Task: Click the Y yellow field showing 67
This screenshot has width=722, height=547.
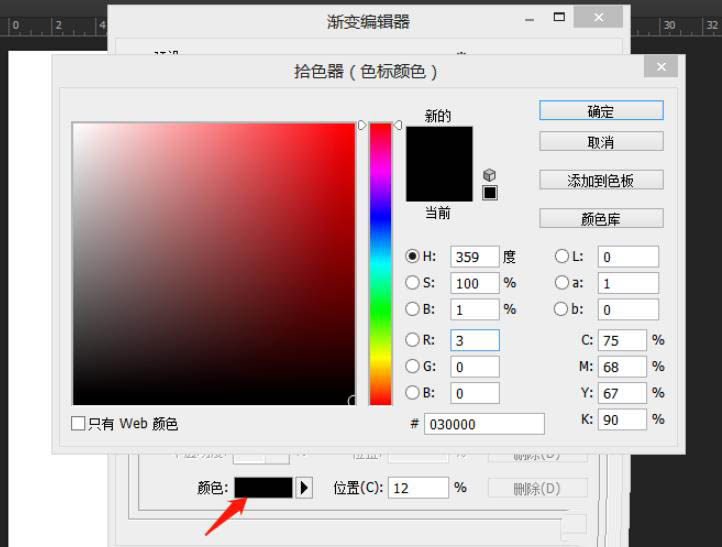Action: (622, 393)
